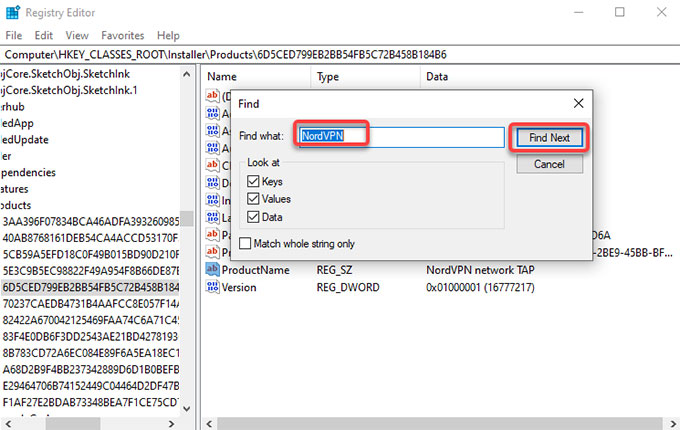Select the A68D2B9F4BB237342889D6D1B0BEFB key
The image size is (680, 430).
point(91,369)
